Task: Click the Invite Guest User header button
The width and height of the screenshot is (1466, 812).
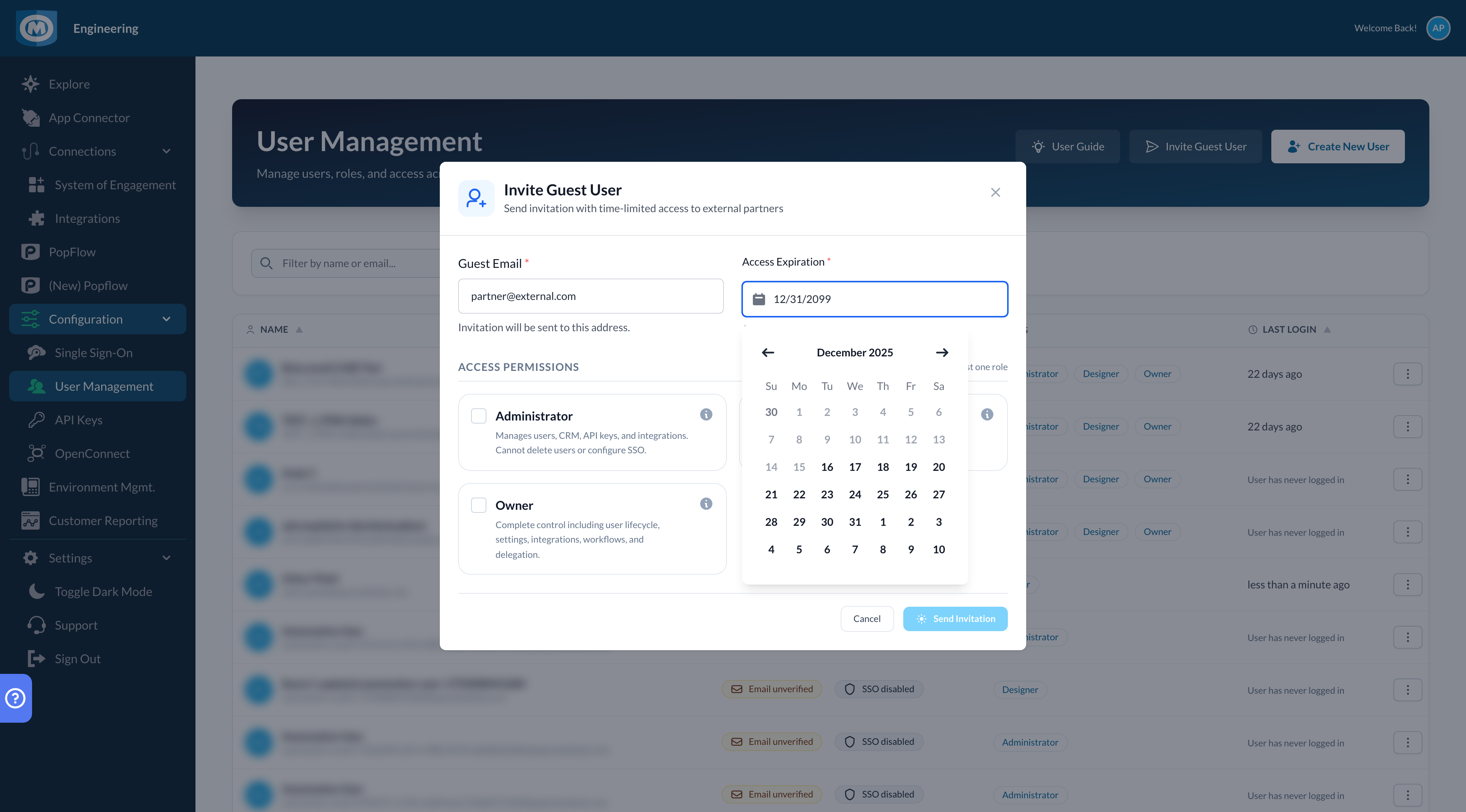Action: pyautogui.click(x=1196, y=147)
